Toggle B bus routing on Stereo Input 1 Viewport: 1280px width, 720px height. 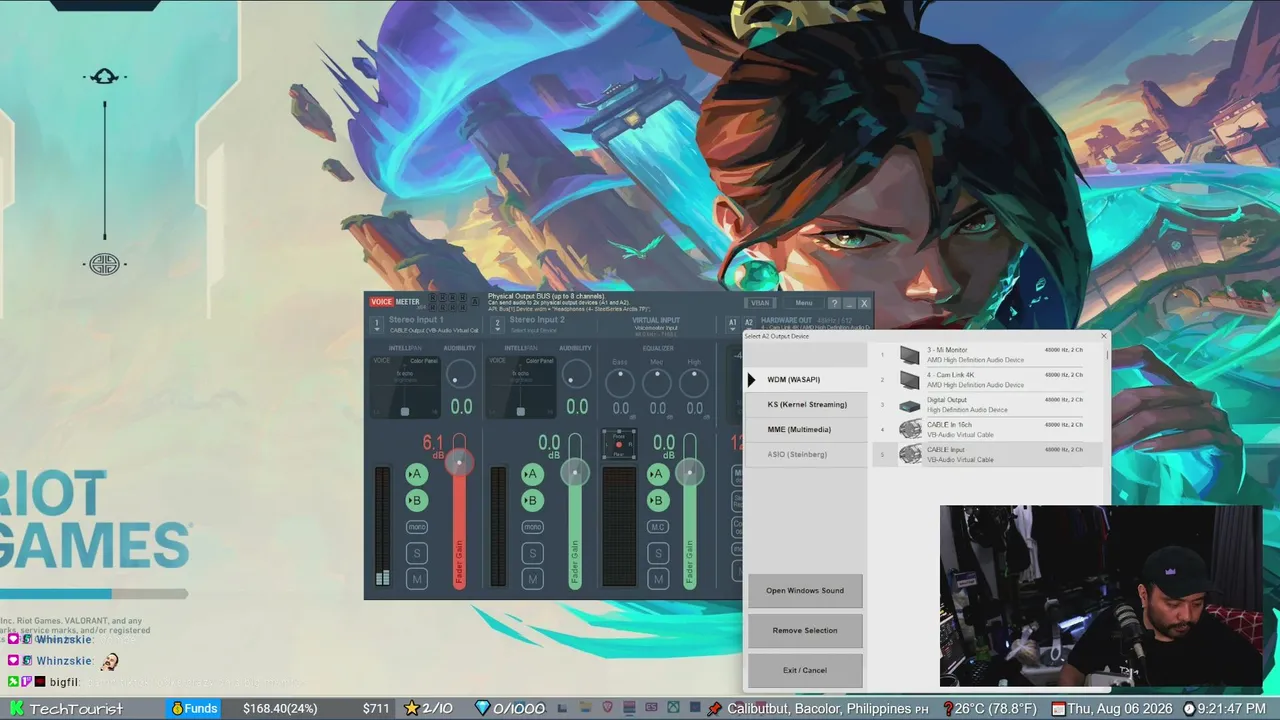(x=417, y=500)
